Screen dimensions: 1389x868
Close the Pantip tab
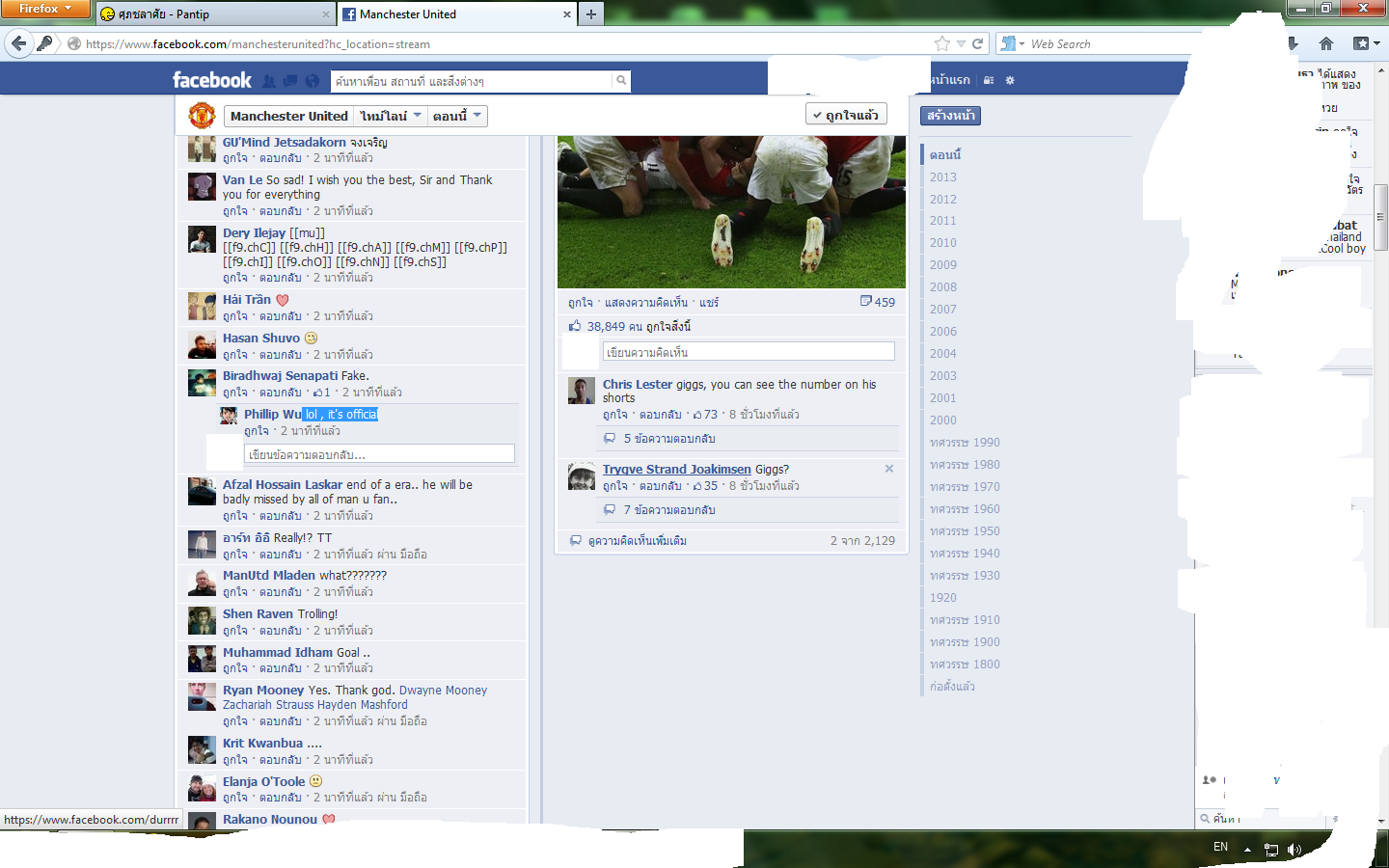coord(325,14)
